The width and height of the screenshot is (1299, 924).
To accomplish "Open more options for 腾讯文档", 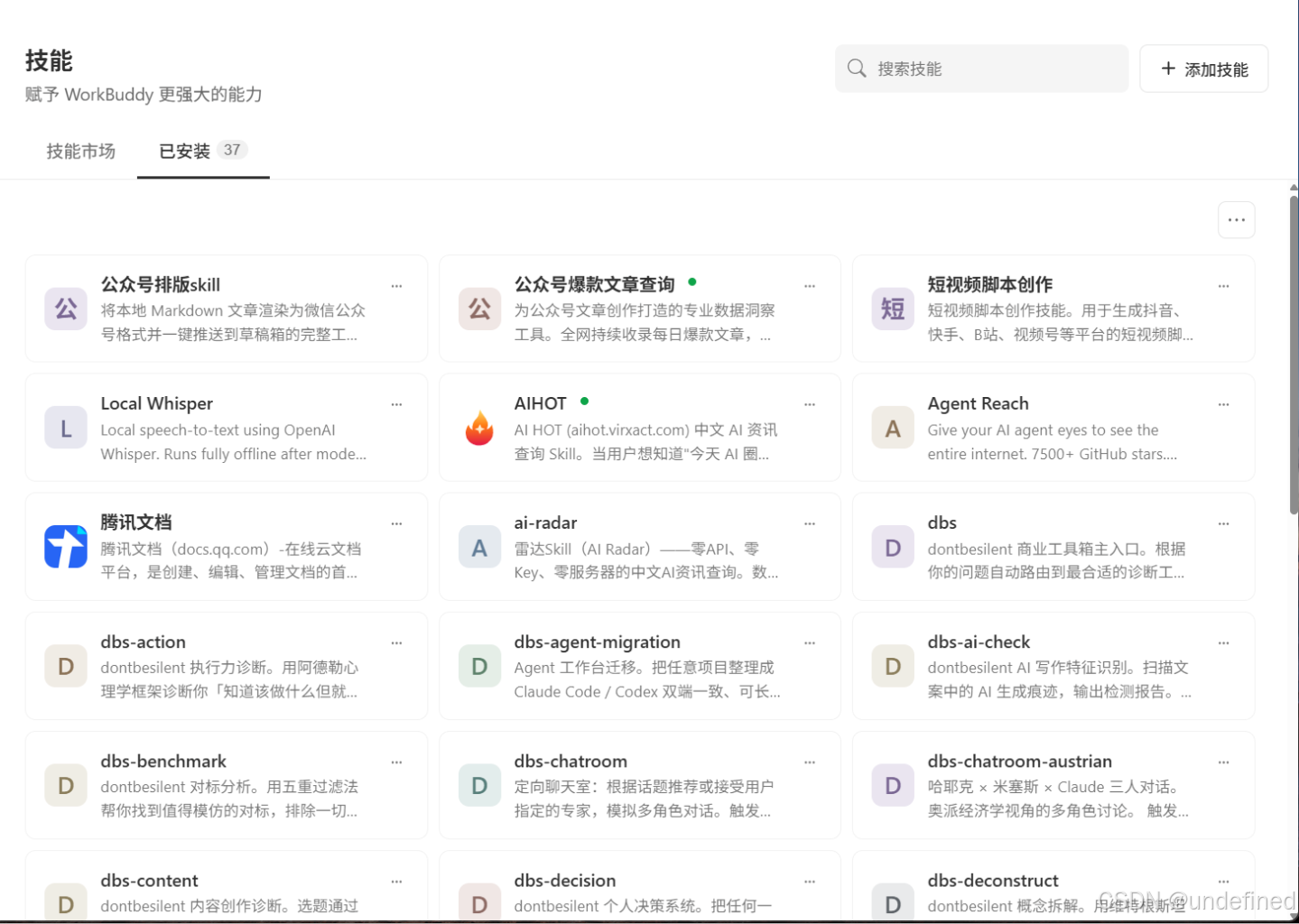I will click(x=396, y=524).
